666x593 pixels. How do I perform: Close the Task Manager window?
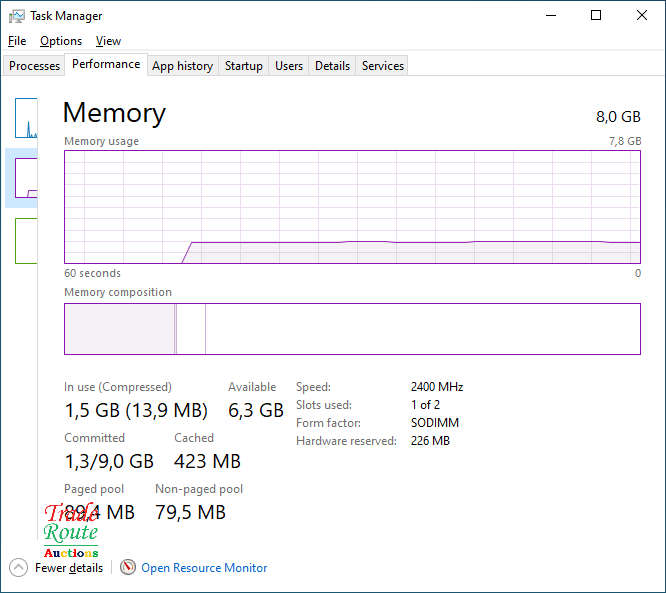pos(642,16)
